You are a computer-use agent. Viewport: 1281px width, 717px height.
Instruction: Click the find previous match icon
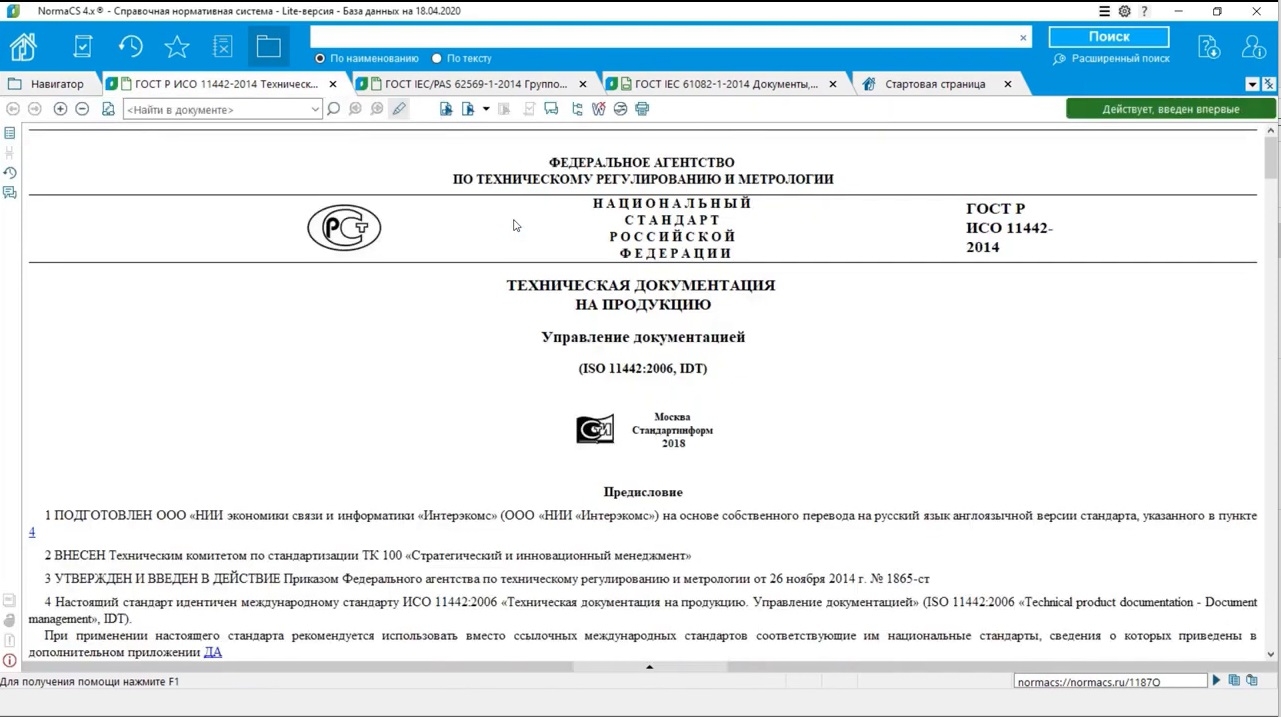(x=355, y=109)
